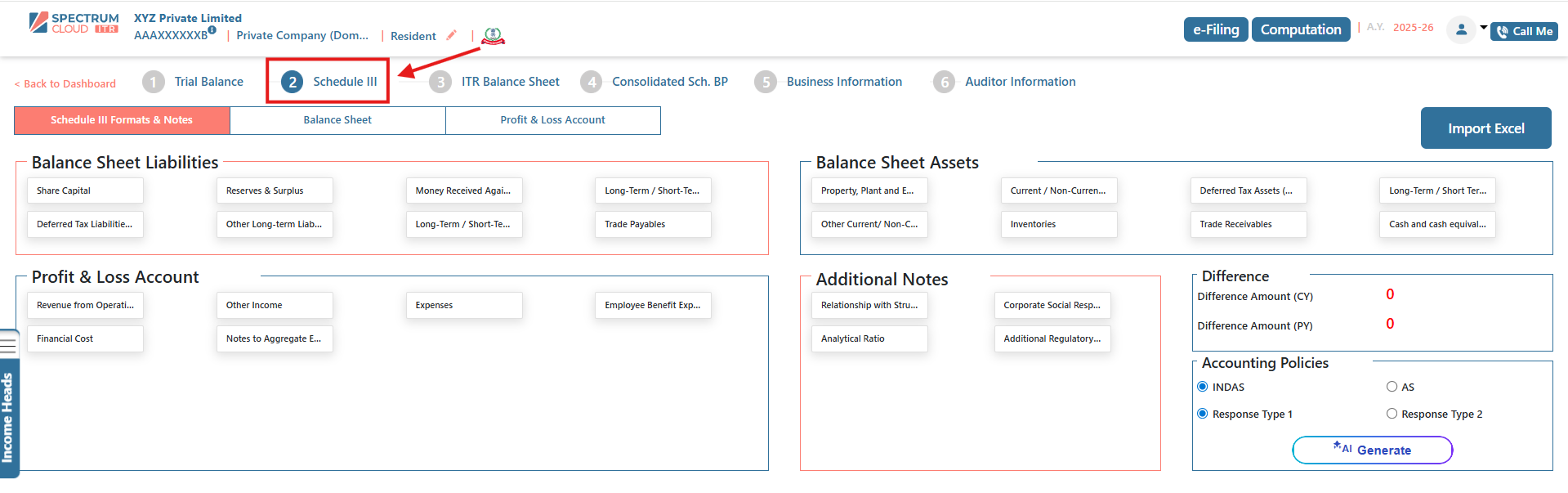The image size is (1568, 493).
Task: Click the Import Excel button
Action: (x=1485, y=128)
